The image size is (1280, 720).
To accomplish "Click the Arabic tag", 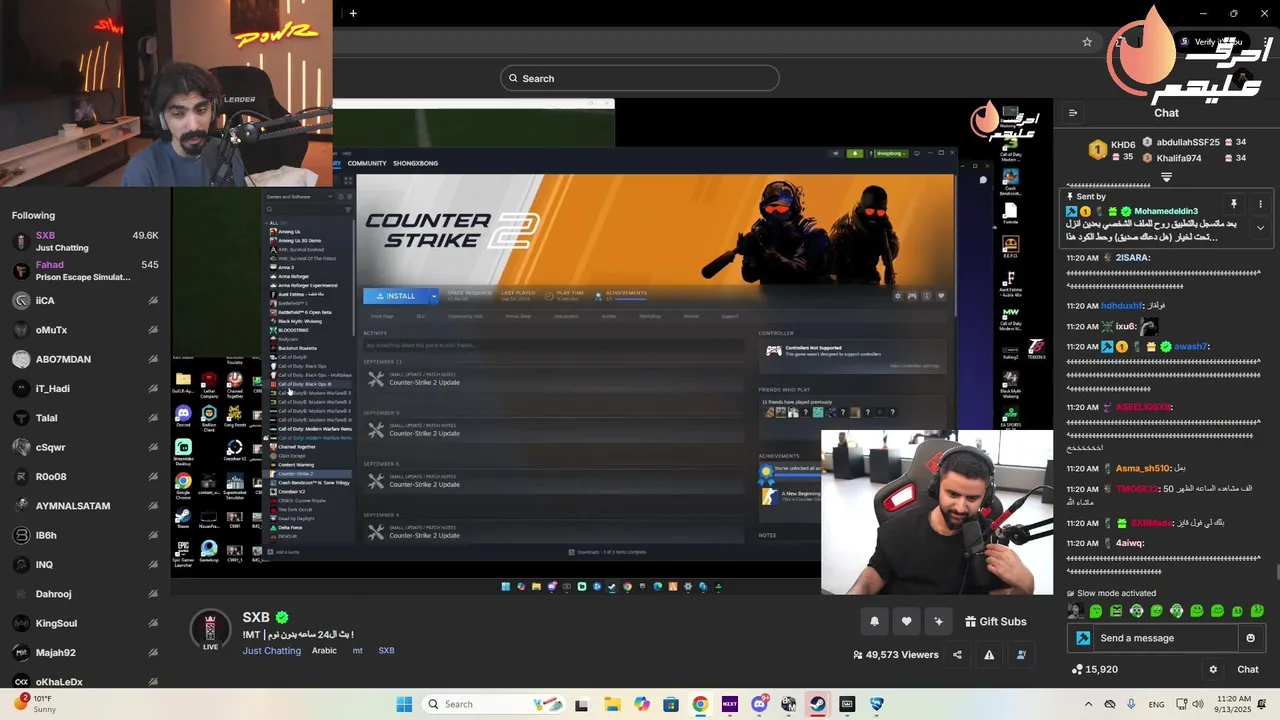I will 324,651.
